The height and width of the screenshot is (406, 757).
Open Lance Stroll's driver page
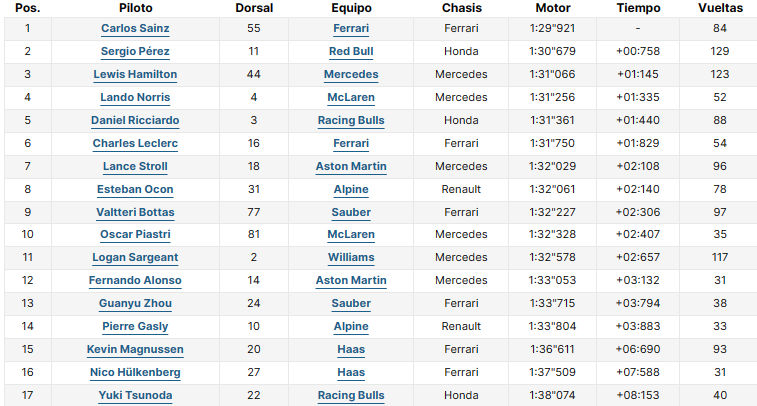[135, 166]
